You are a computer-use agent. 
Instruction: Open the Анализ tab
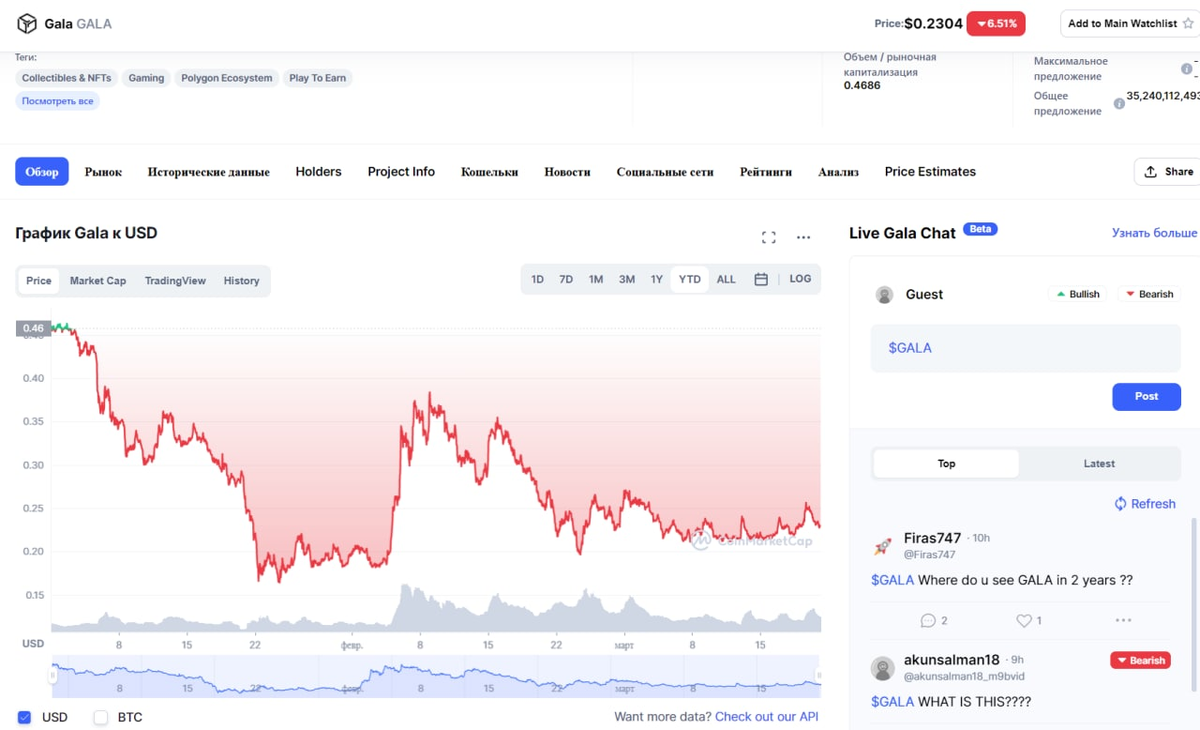pyautogui.click(x=838, y=172)
